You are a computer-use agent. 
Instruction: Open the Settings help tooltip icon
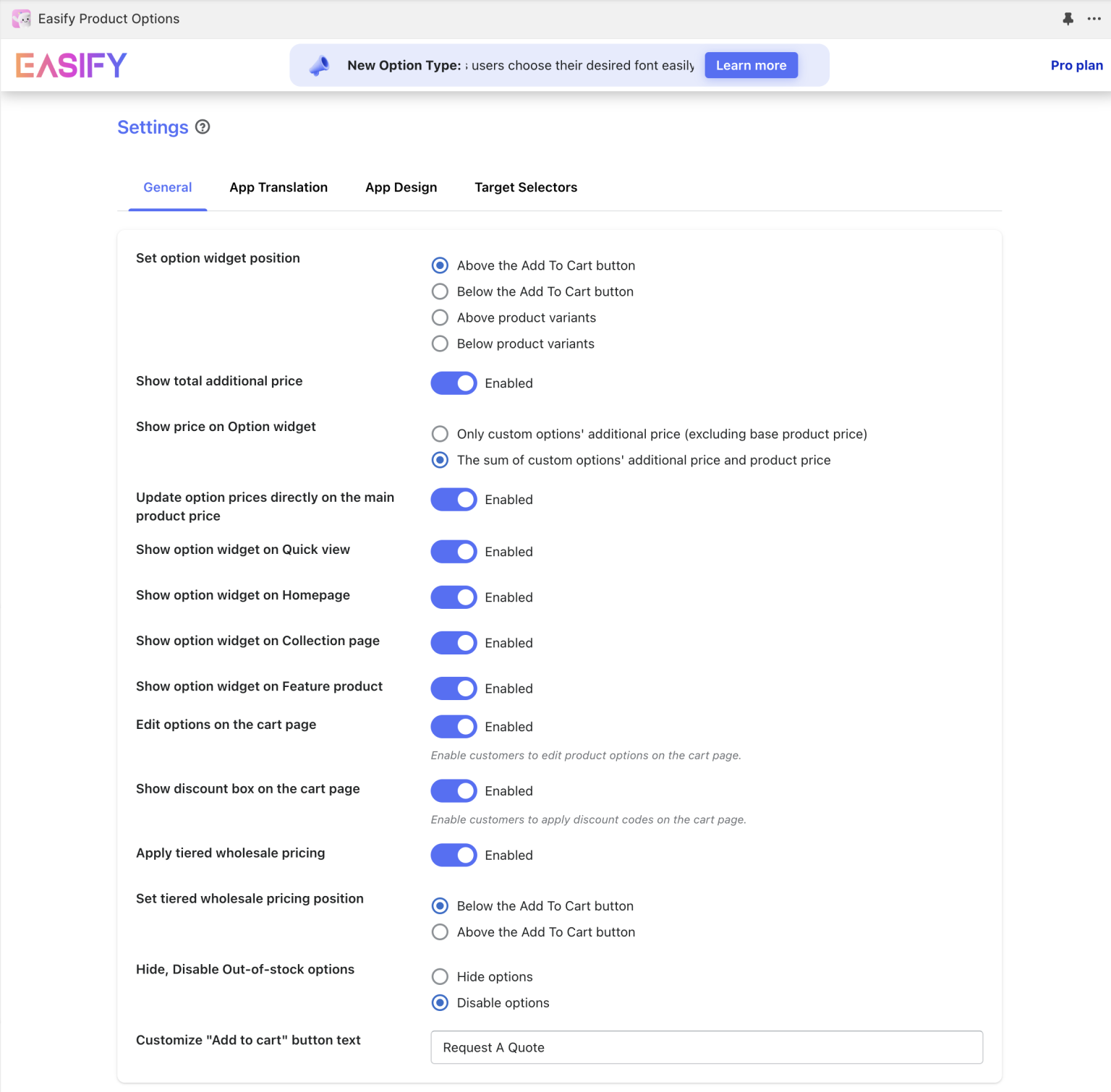[x=203, y=127]
